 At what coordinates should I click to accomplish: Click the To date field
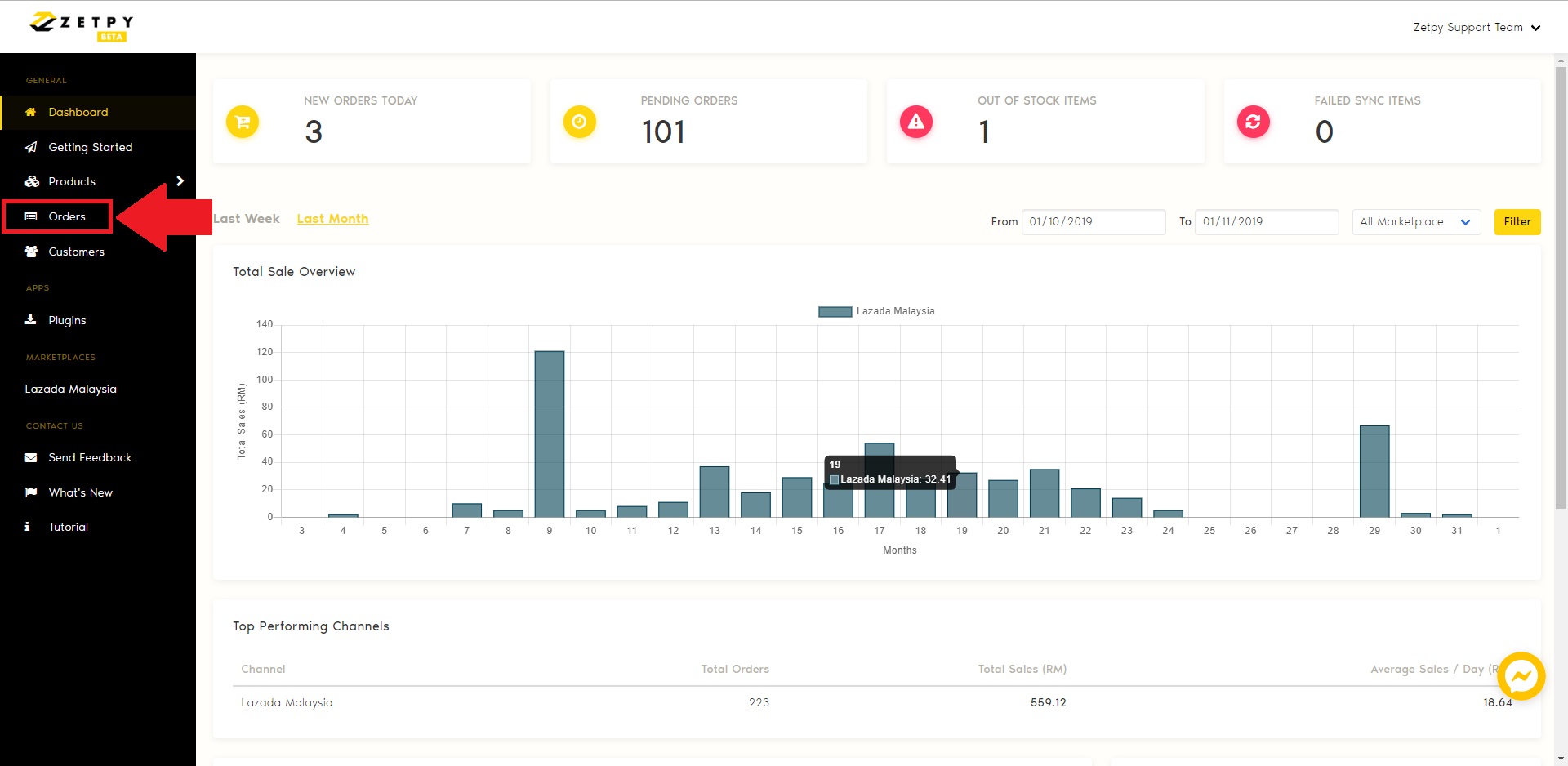tap(1267, 222)
